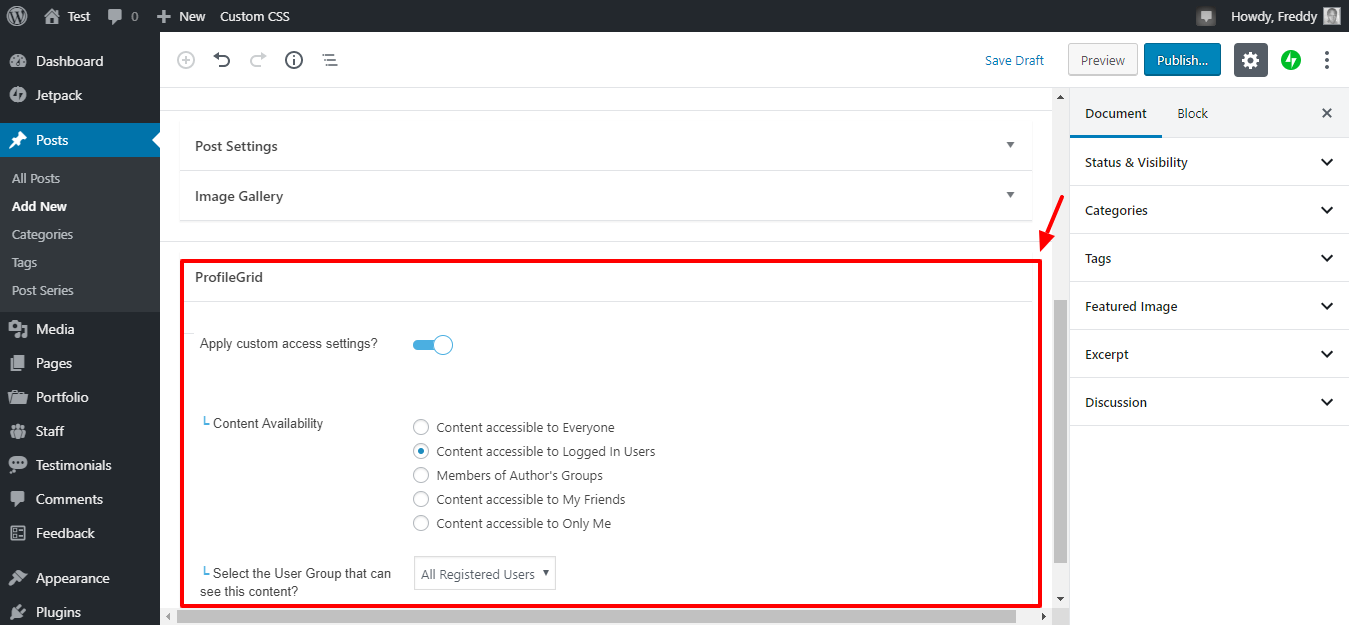
Task: Select Content accessible to Only Me
Action: [421, 524]
